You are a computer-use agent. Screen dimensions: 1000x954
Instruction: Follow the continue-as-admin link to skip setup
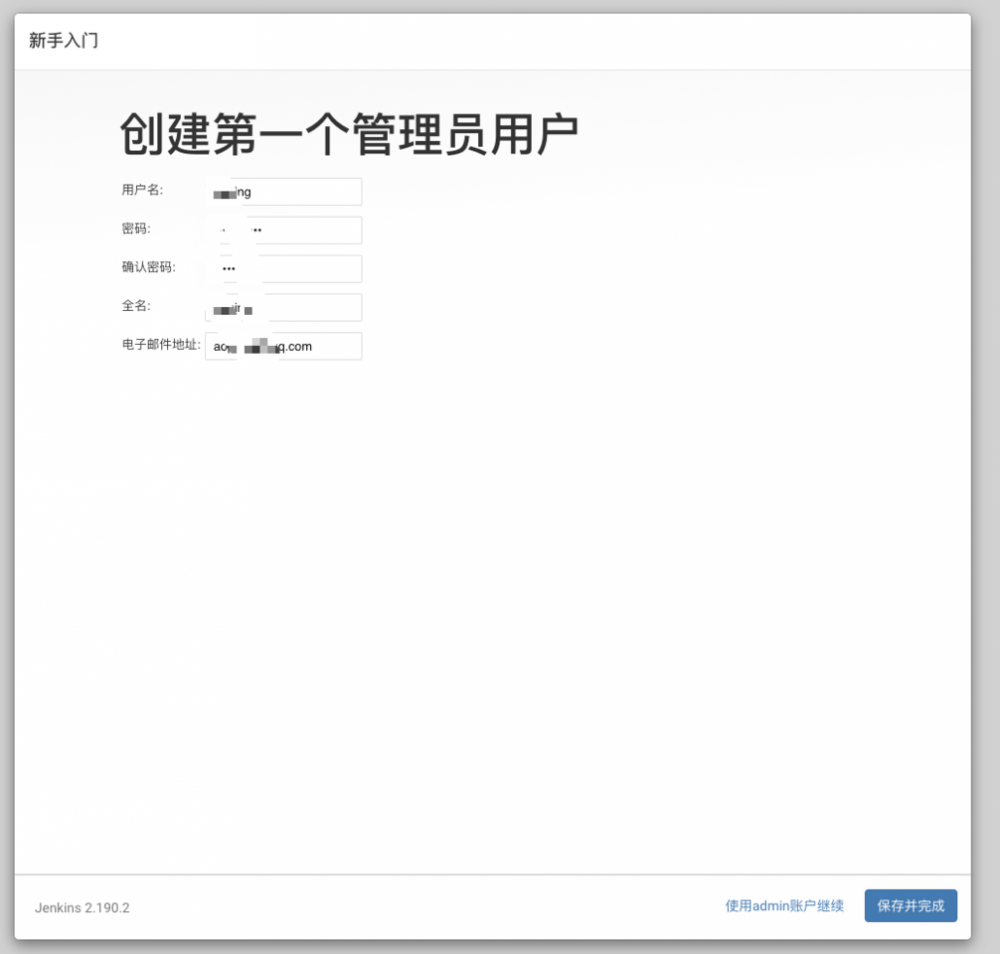coord(784,905)
